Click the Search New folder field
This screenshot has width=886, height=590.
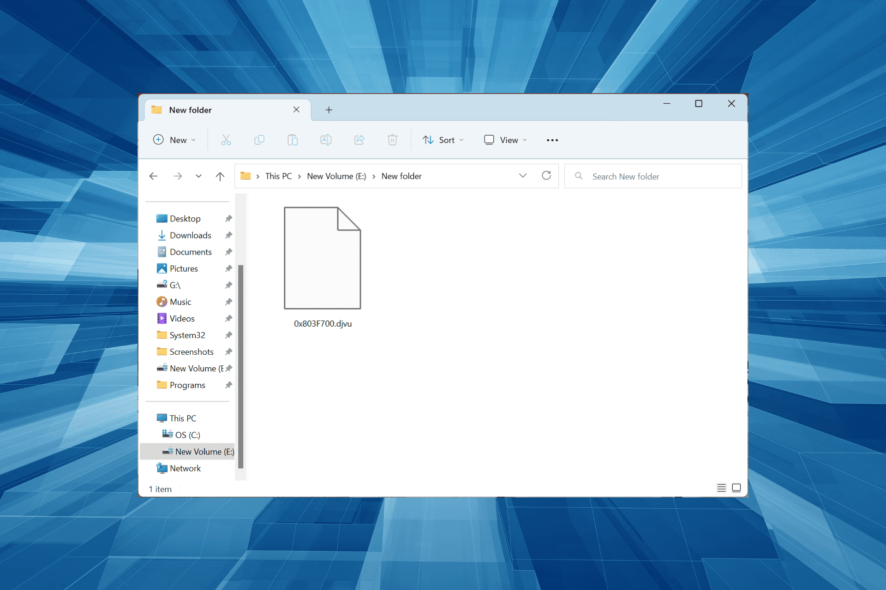(653, 176)
